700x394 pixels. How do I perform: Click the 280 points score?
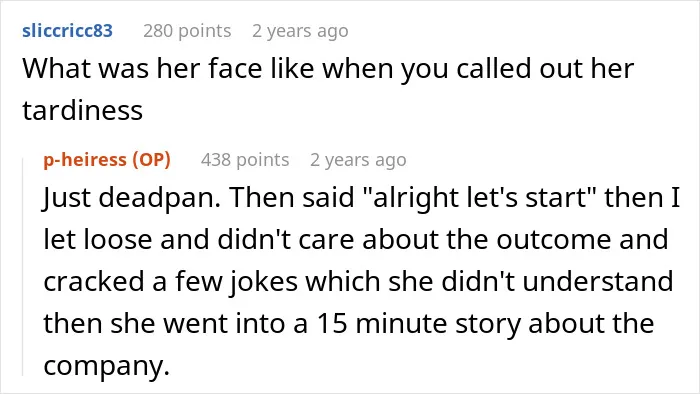click(187, 31)
